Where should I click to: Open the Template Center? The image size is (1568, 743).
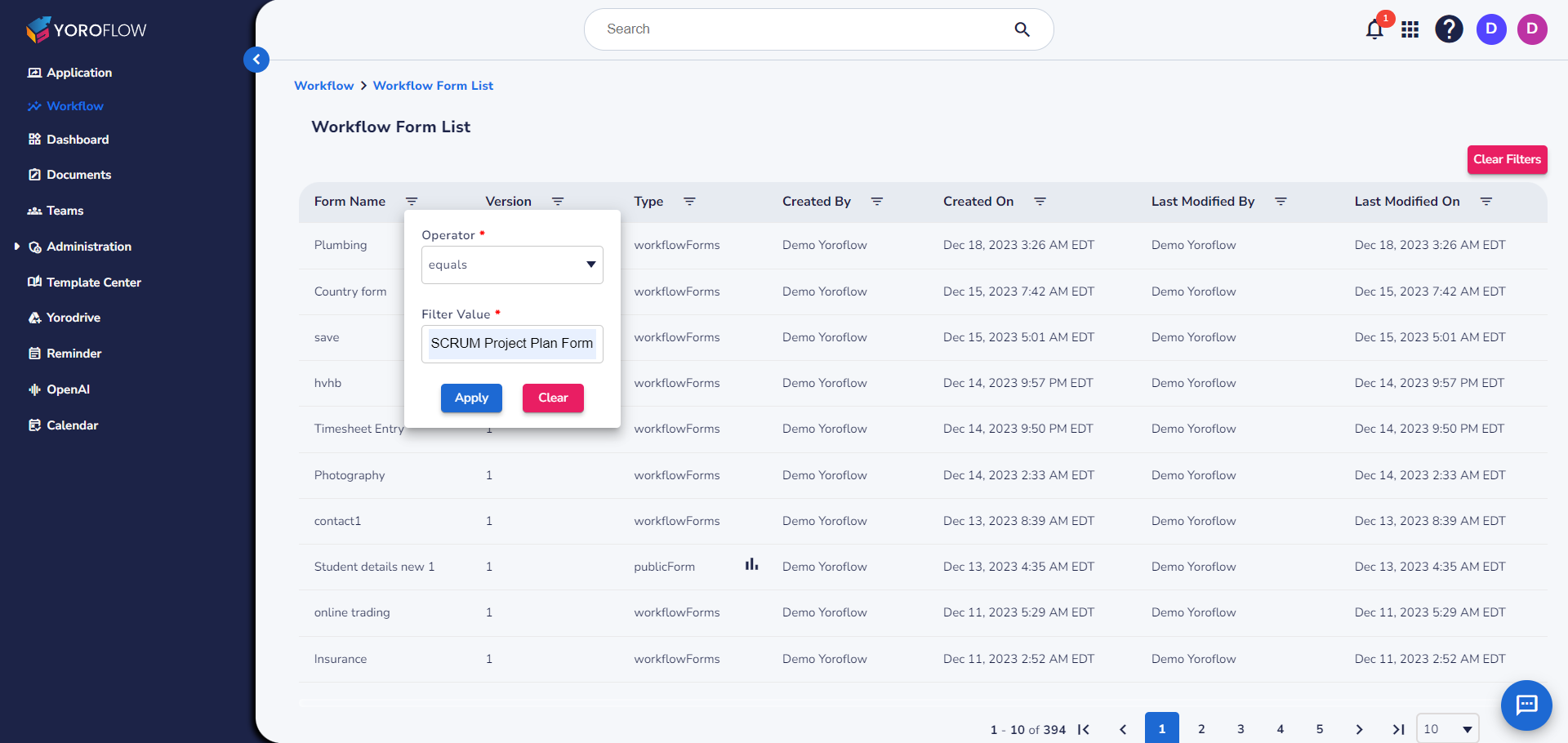pos(92,282)
